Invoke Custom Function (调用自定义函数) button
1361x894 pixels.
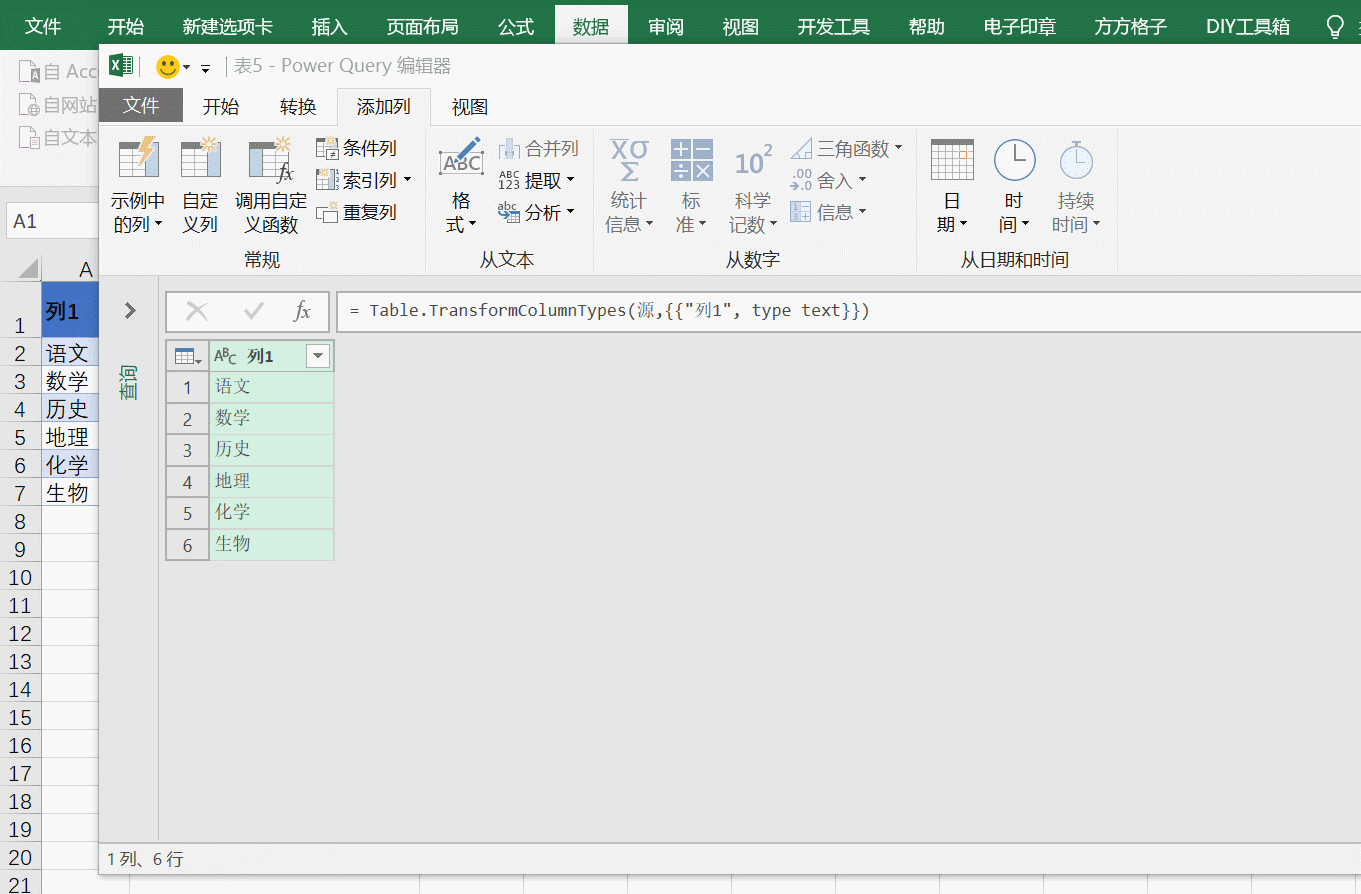(x=271, y=186)
